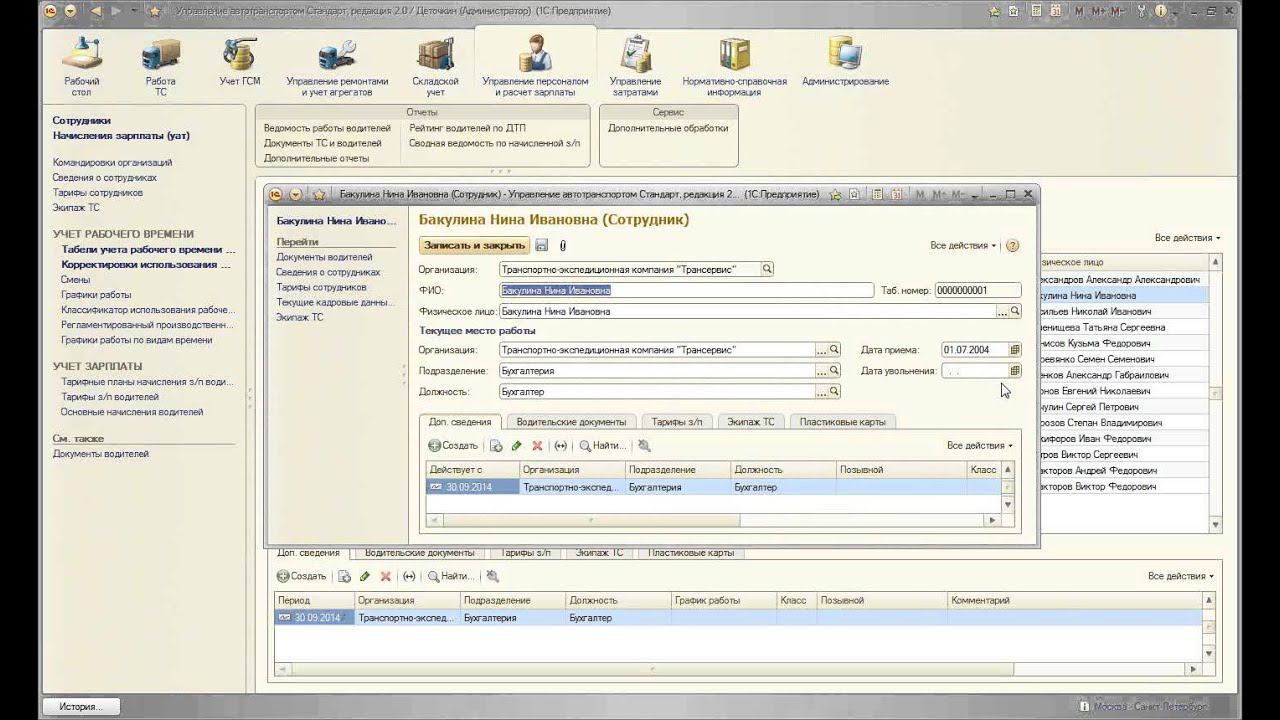
Task: Open Все действия dropdown in employee form header
Action: (x=963, y=245)
